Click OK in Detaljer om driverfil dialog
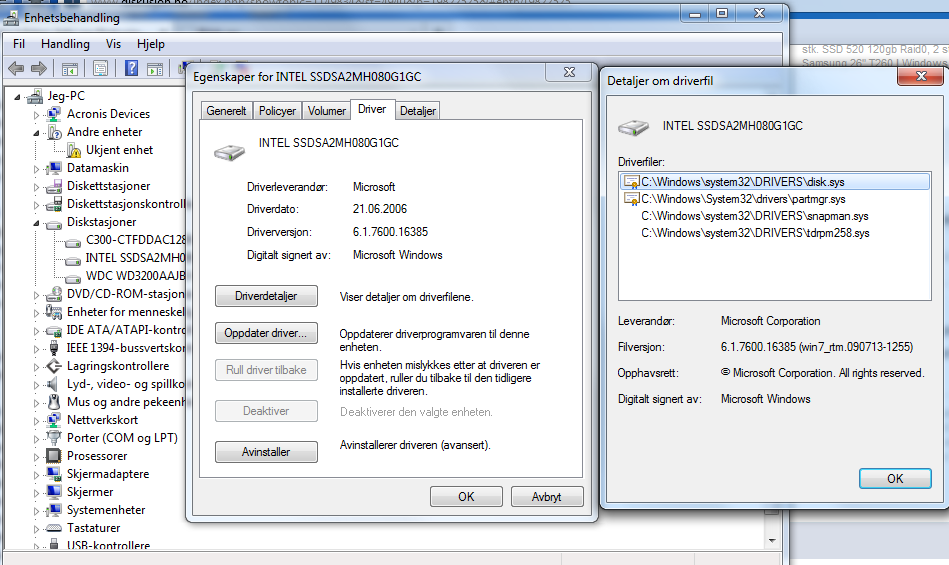 coord(895,478)
